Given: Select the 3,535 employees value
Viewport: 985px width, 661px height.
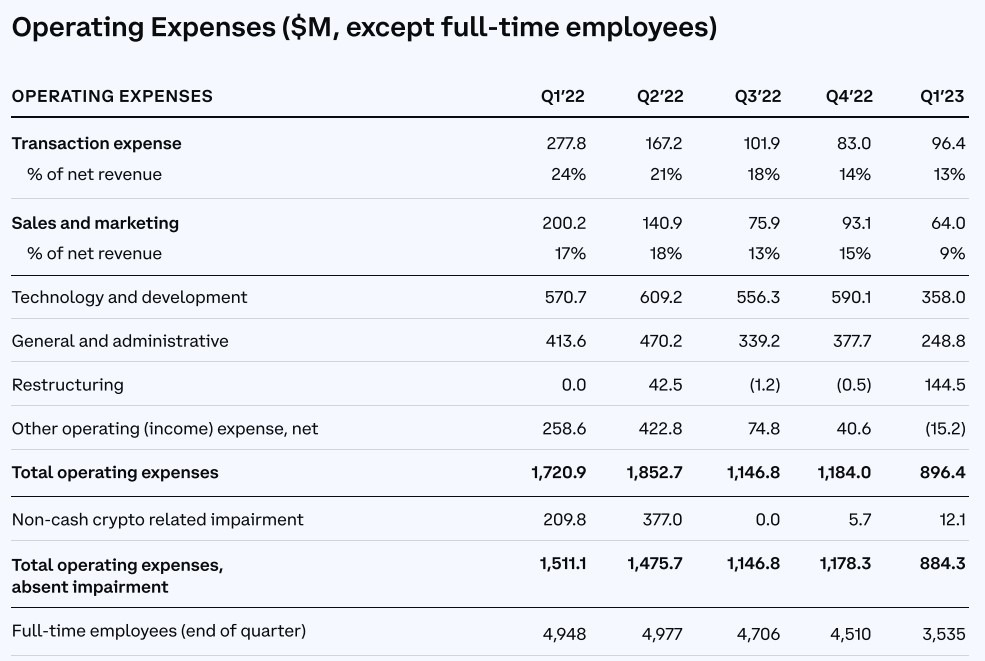Looking at the screenshot, I should (x=944, y=634).
